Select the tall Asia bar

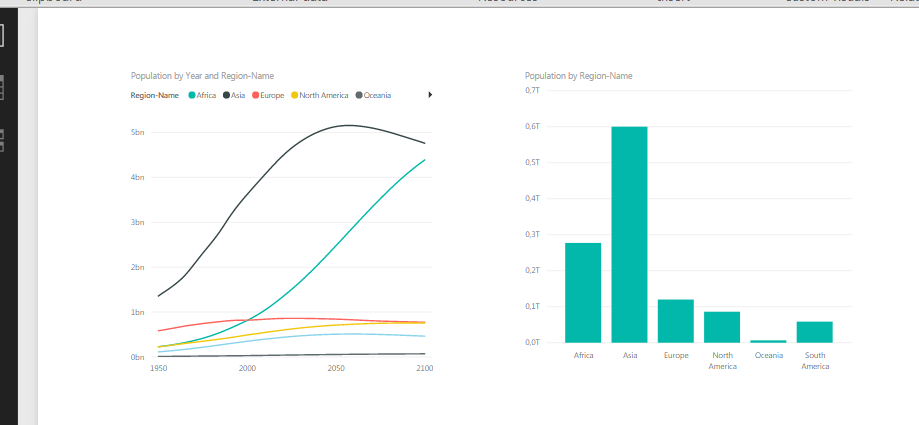click(629, 234)
